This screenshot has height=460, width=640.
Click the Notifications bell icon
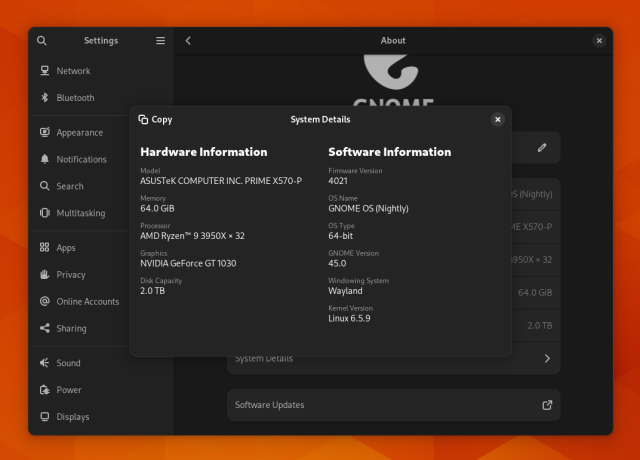pos(44,159)
